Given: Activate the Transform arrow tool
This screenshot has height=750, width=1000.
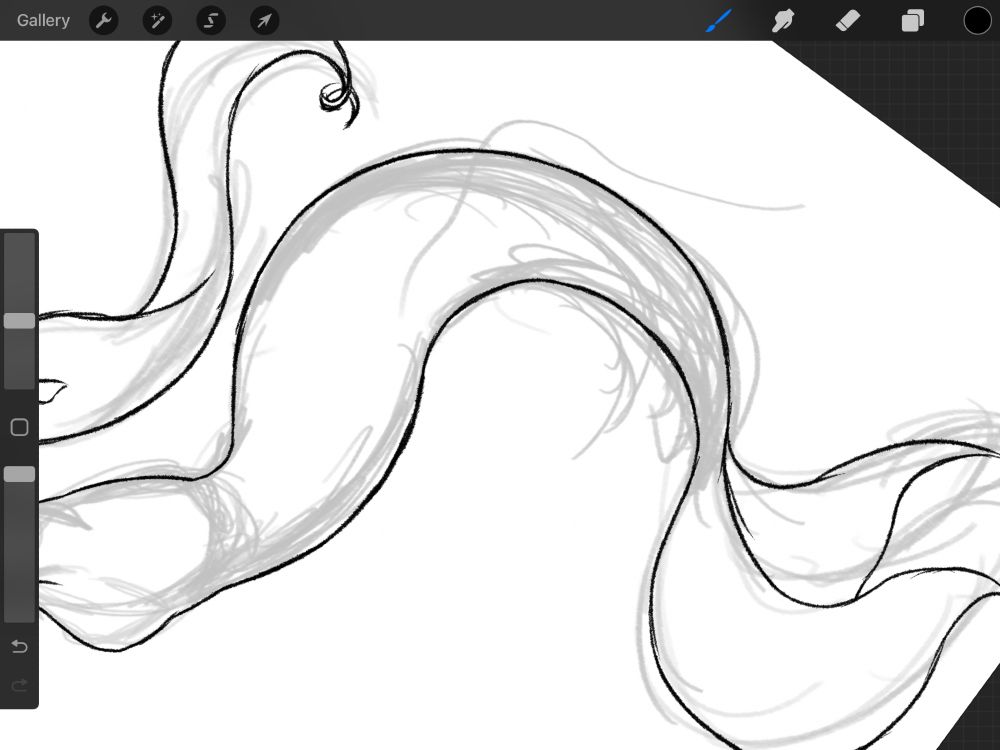Looking at the screenshot, I should pos(264,20).
